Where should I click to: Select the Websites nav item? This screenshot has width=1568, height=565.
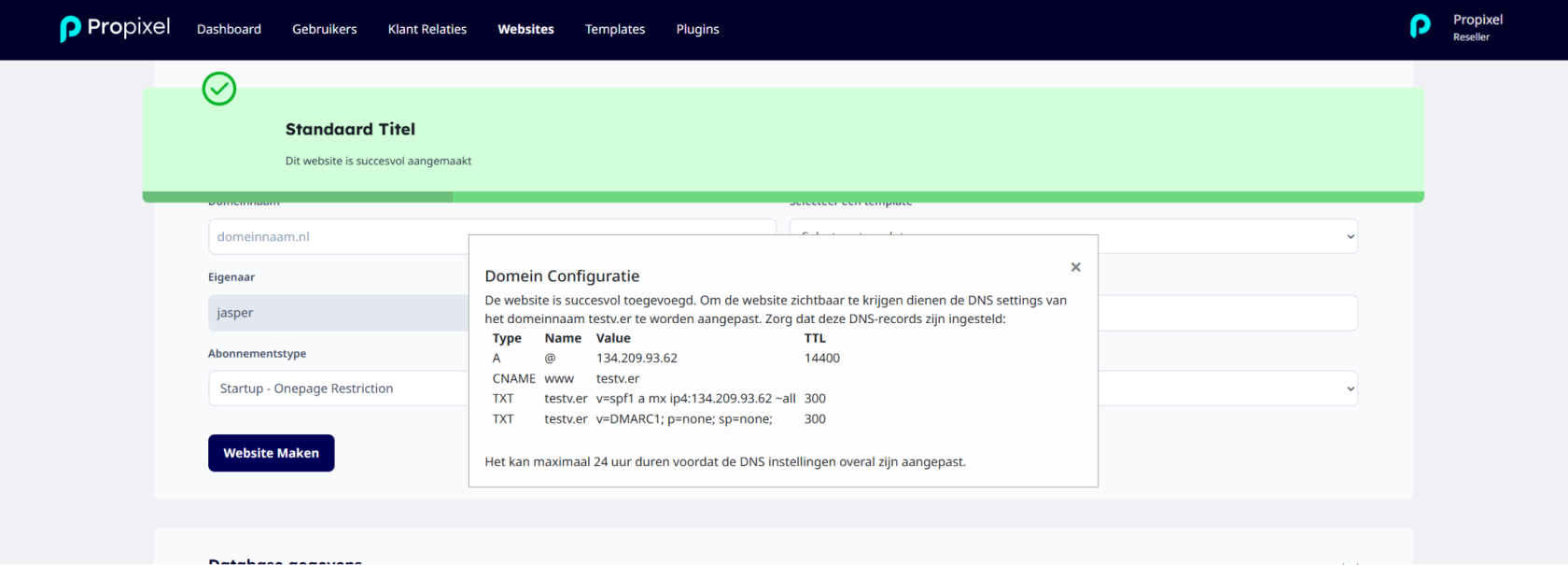(525, 29)
